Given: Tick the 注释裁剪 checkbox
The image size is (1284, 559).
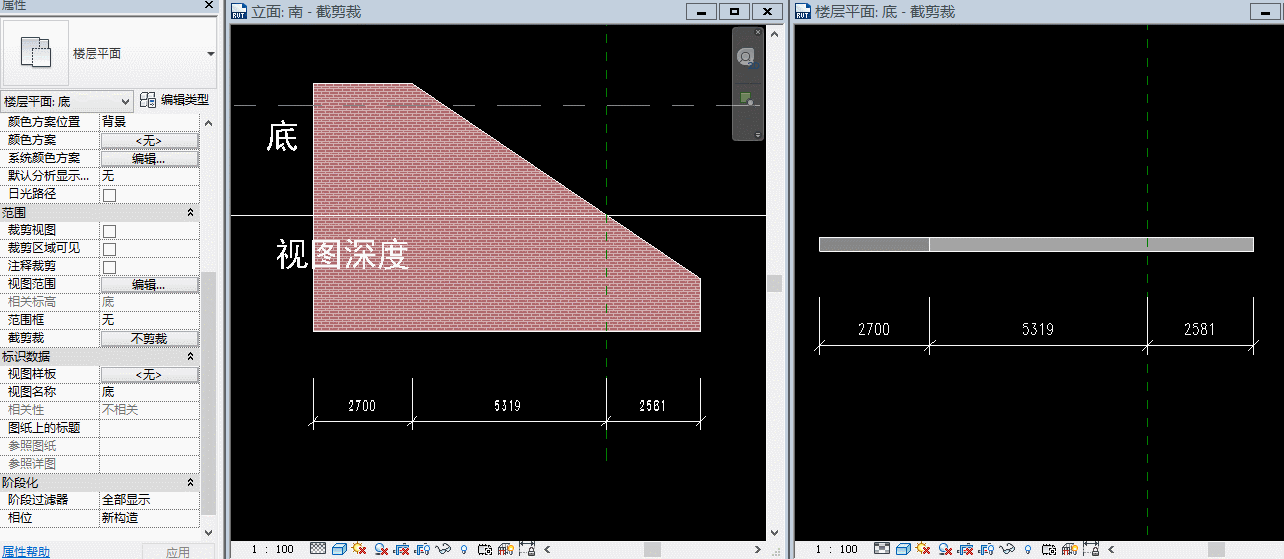Looking at the screenshot, I should click(109, 267).
